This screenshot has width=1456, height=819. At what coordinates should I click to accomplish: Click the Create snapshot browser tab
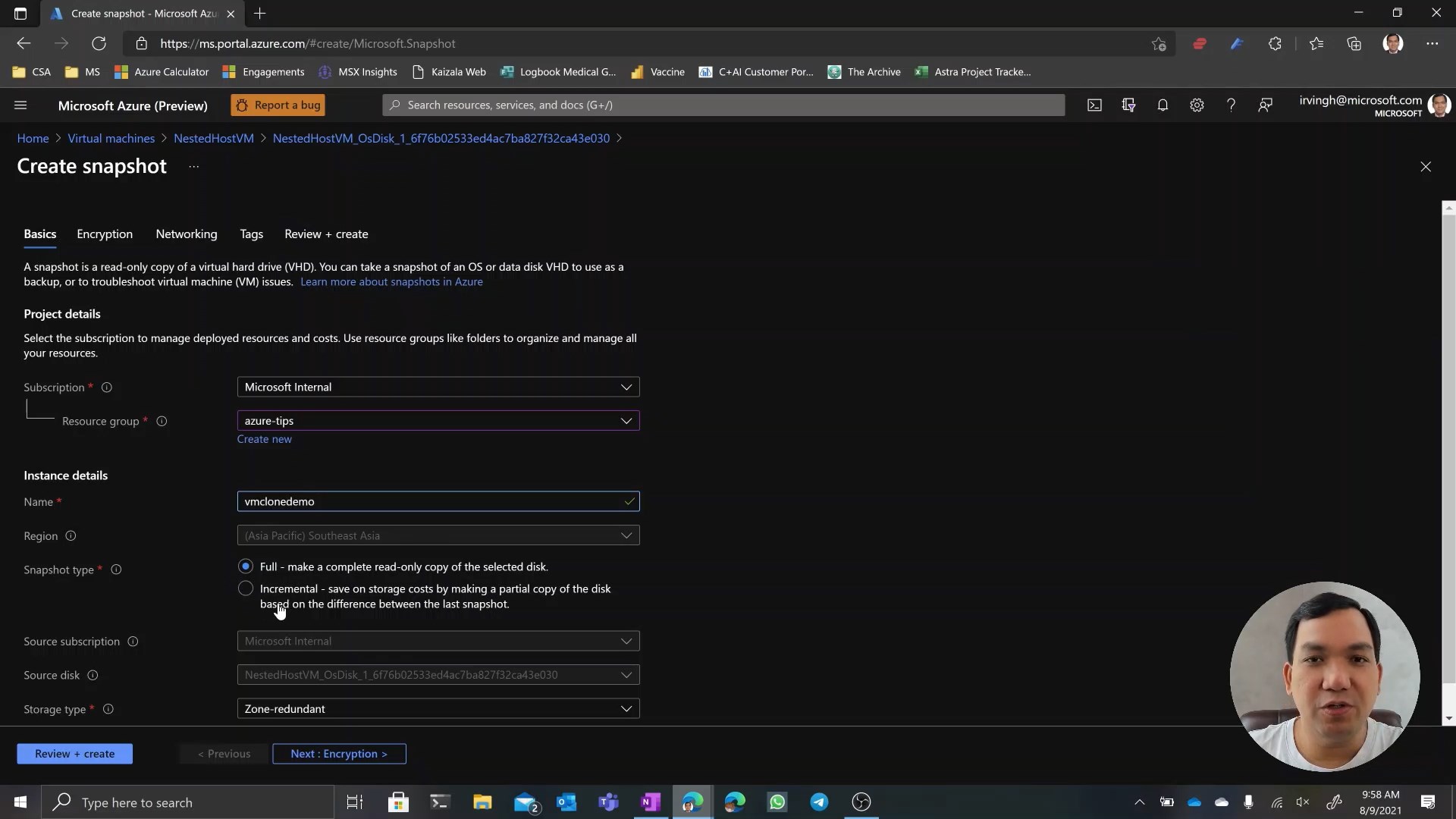(x=140, y=14)
